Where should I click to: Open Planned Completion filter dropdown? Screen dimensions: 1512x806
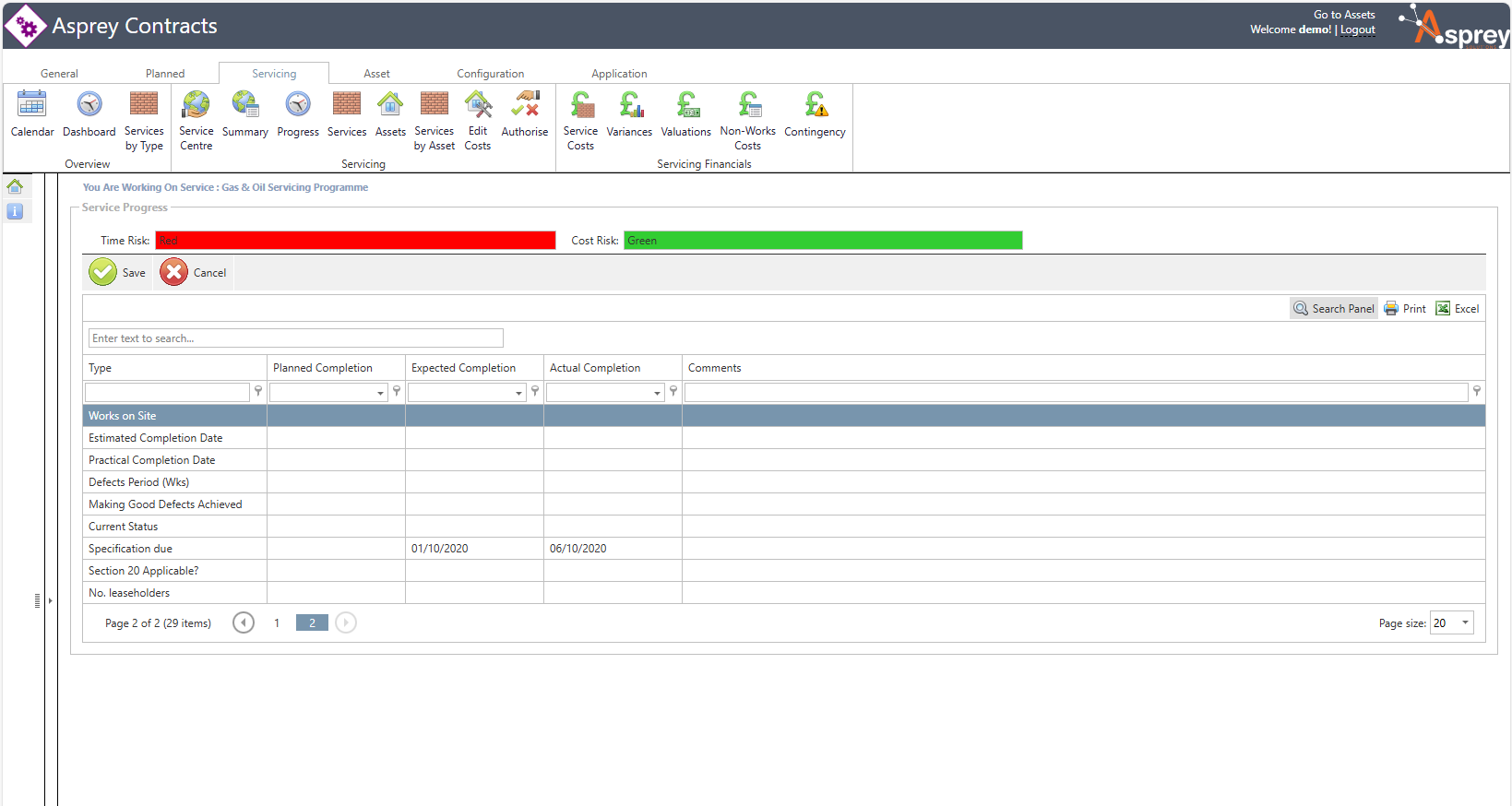point(380,393)
